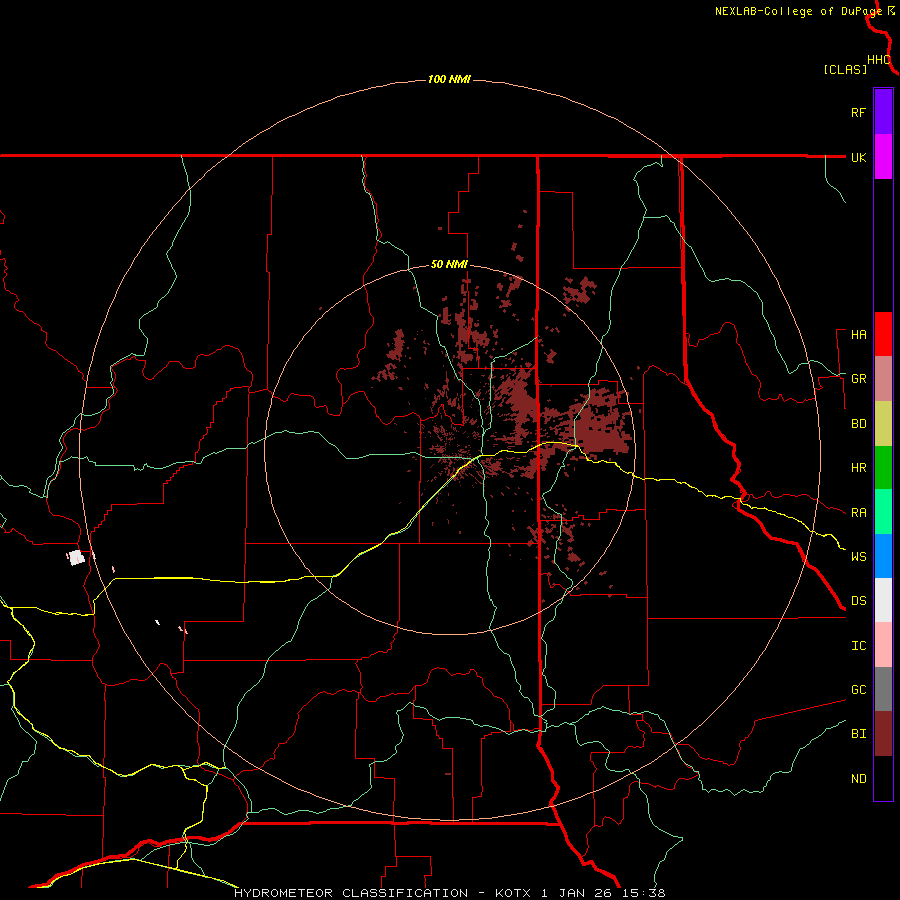This screenshot has height=900, width=900.
Task: Click the KOTX radar site identifier
Action: tap(514, 893)
